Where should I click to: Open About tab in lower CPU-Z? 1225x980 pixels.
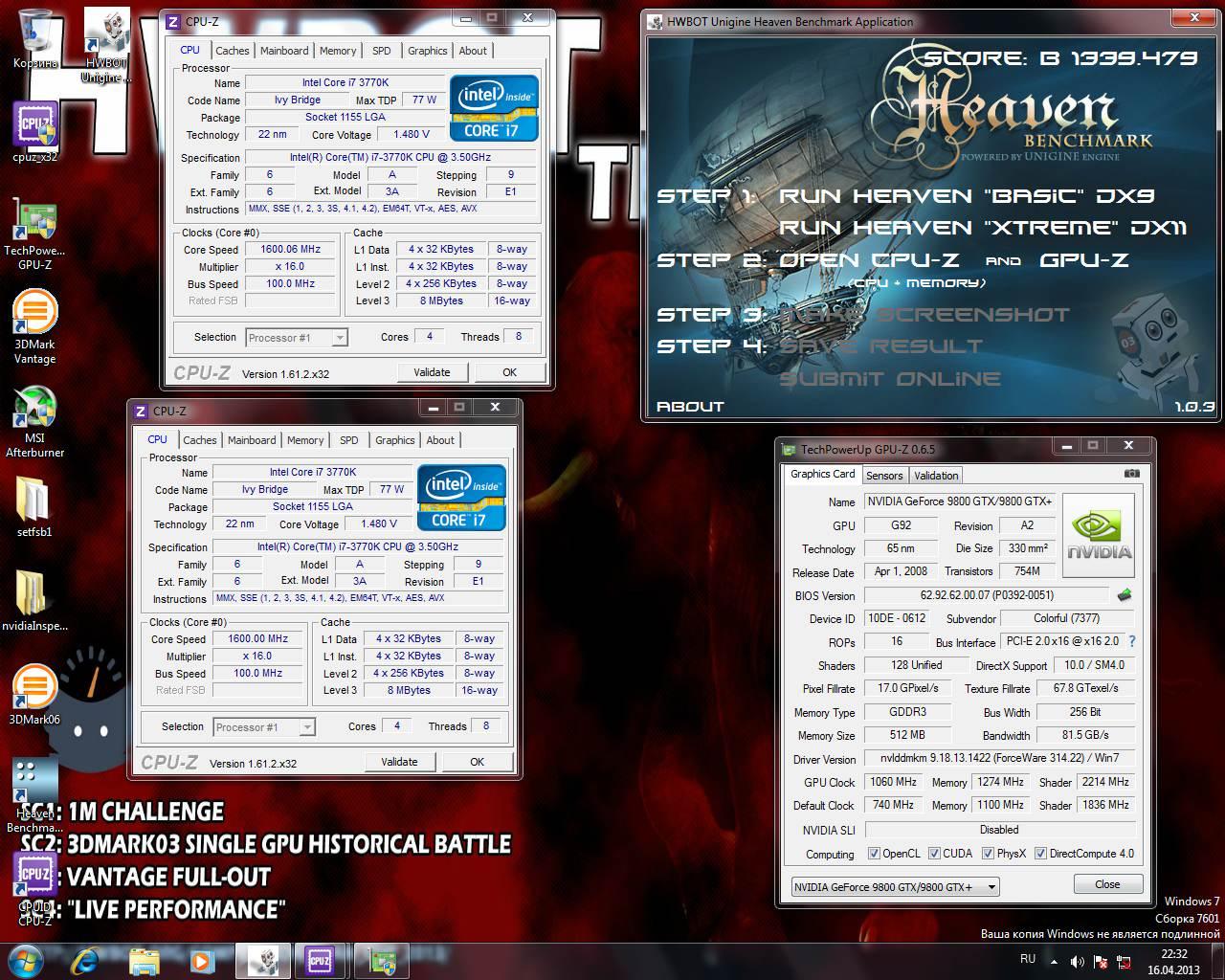point(440,440)
